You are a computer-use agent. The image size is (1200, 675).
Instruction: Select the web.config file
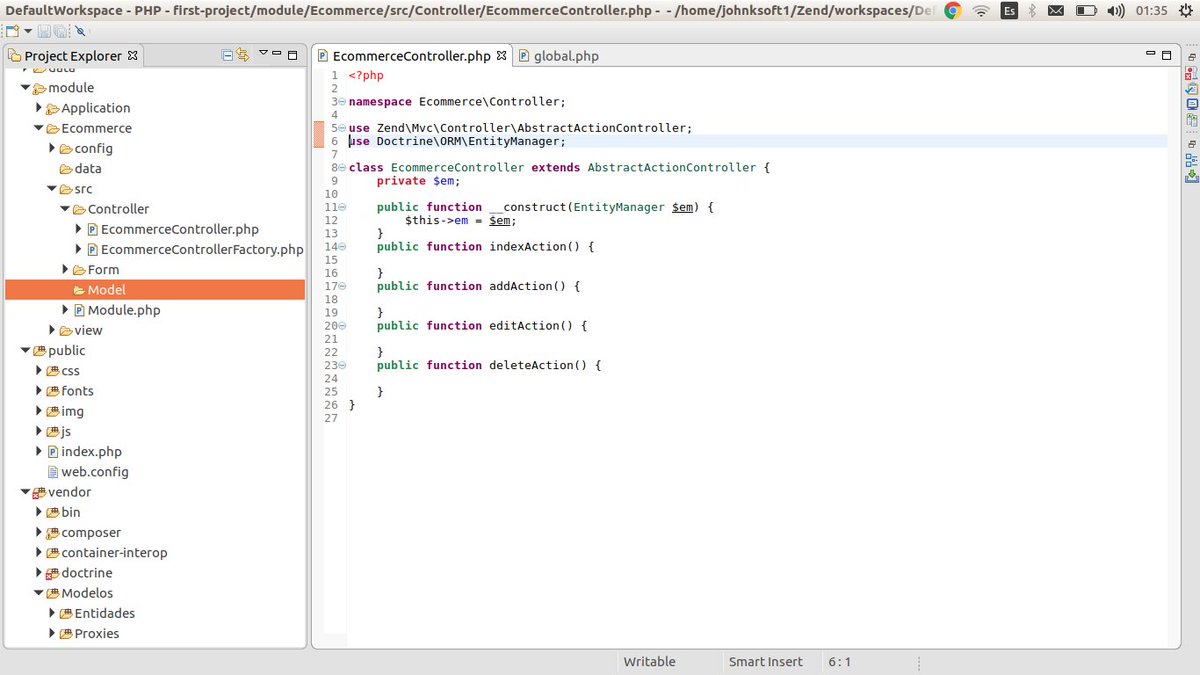[95, 472]
